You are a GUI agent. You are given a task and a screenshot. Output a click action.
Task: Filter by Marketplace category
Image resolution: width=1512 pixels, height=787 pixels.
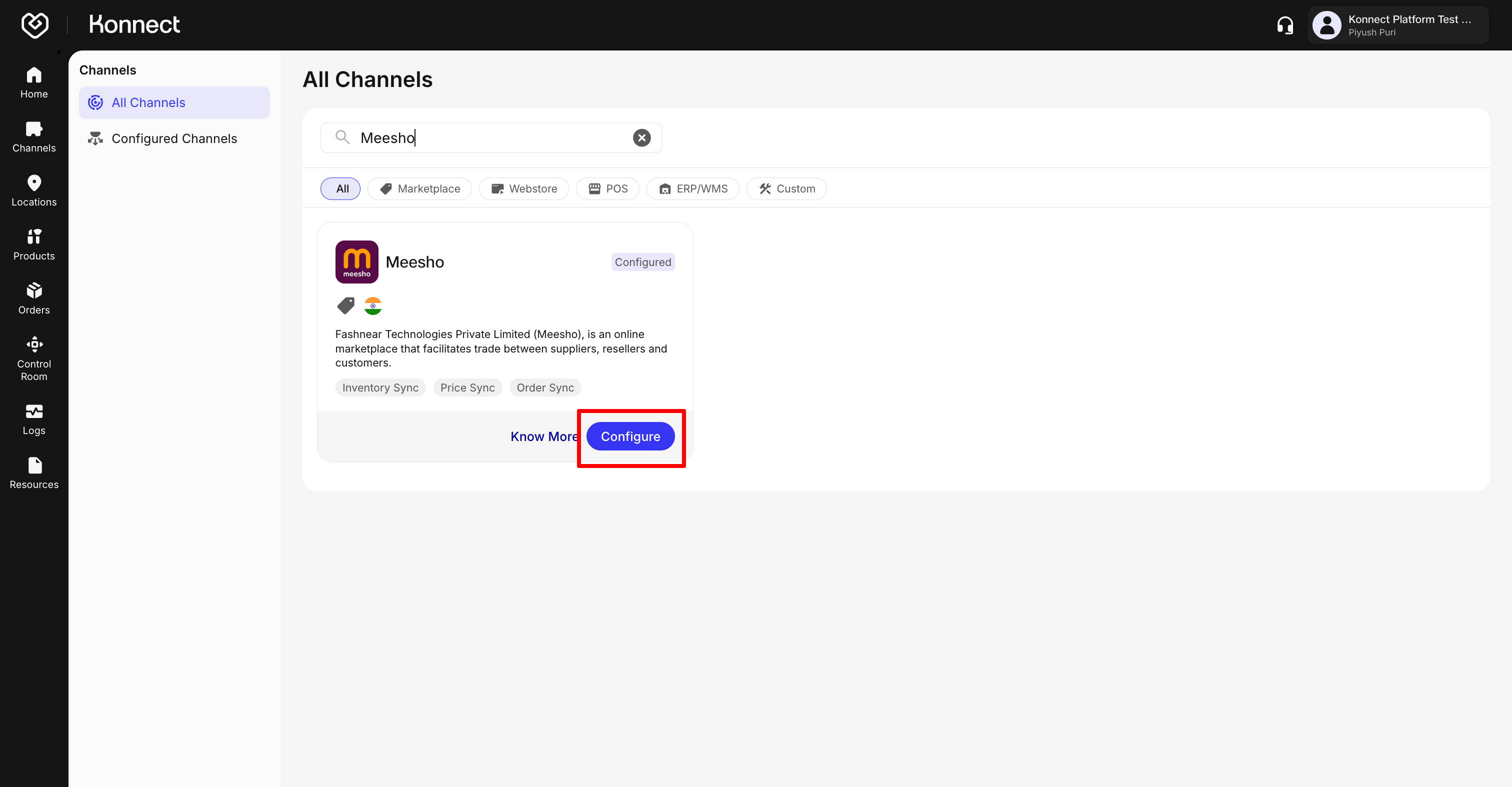coord(419,189)
